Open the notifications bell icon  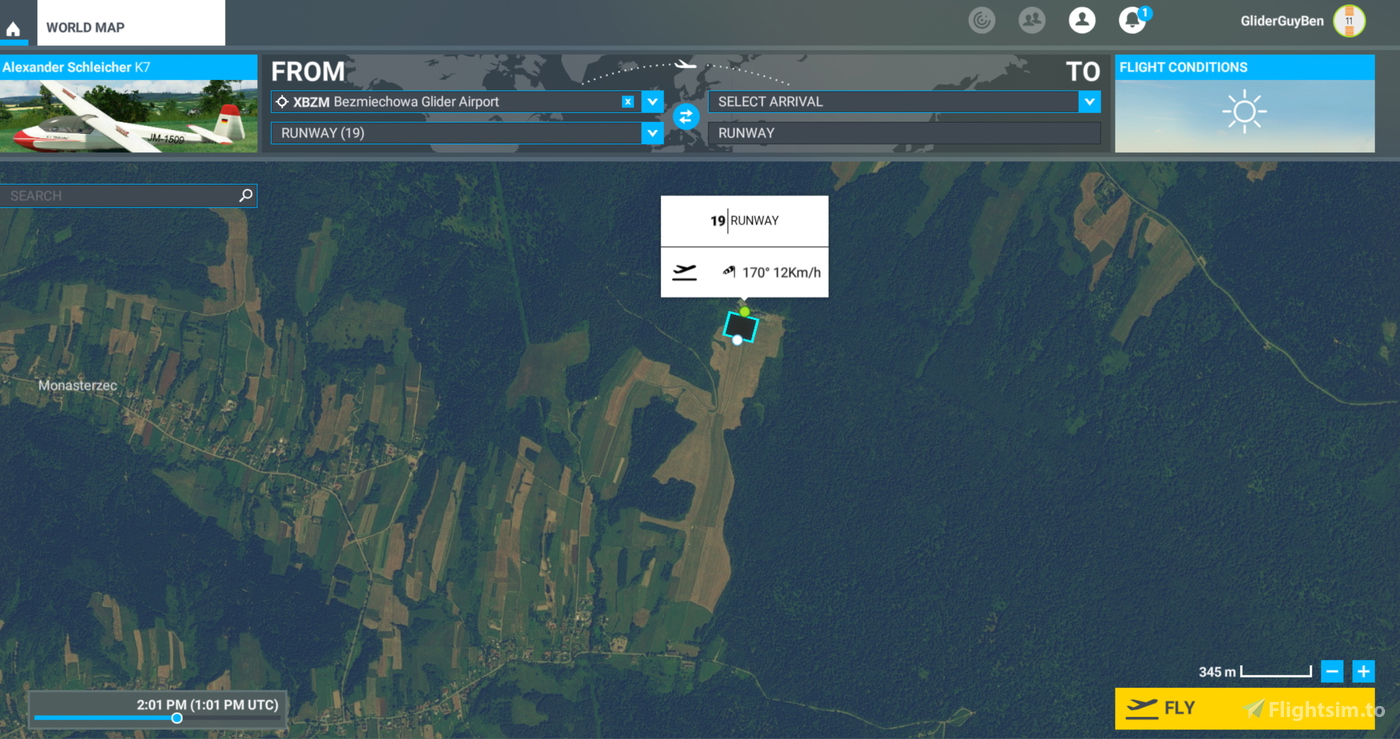tap(1131, 20)
